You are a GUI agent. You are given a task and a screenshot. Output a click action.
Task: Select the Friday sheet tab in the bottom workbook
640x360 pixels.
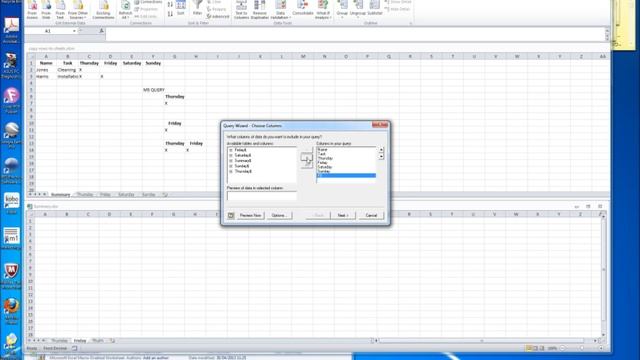pos(80,340)
